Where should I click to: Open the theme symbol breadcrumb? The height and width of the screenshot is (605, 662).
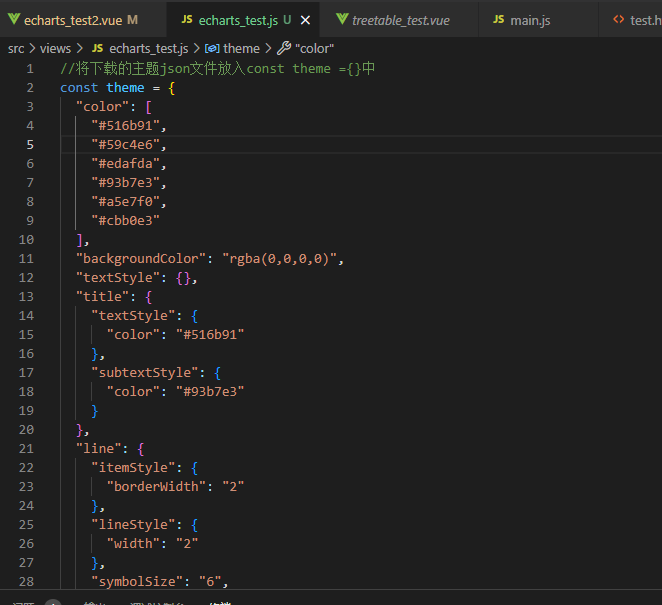point(241,48)
